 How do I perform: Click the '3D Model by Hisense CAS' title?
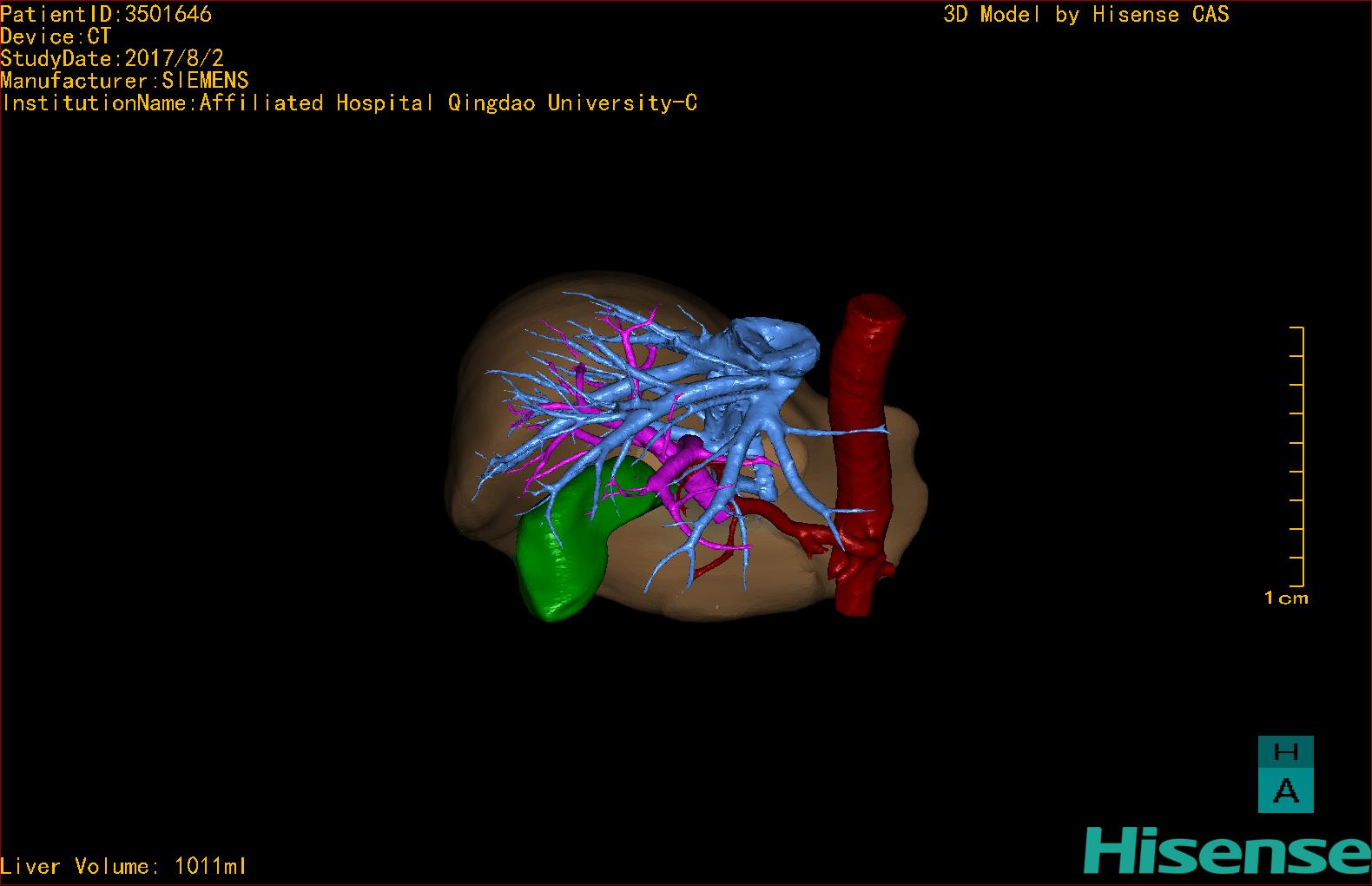point(1086,15)
